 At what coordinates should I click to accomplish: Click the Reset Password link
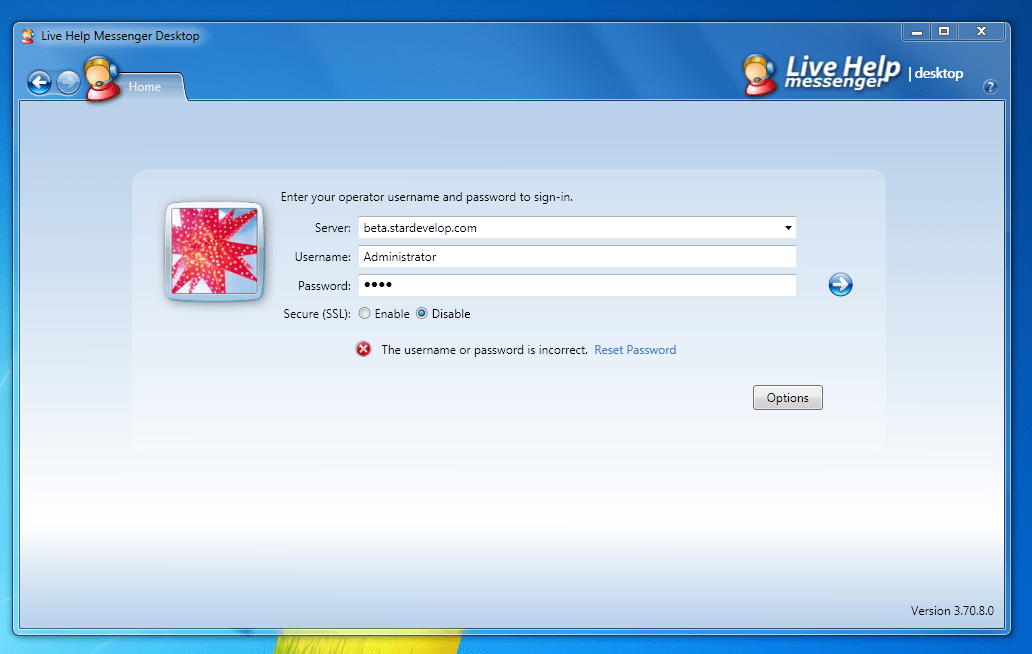pos(634,349)
